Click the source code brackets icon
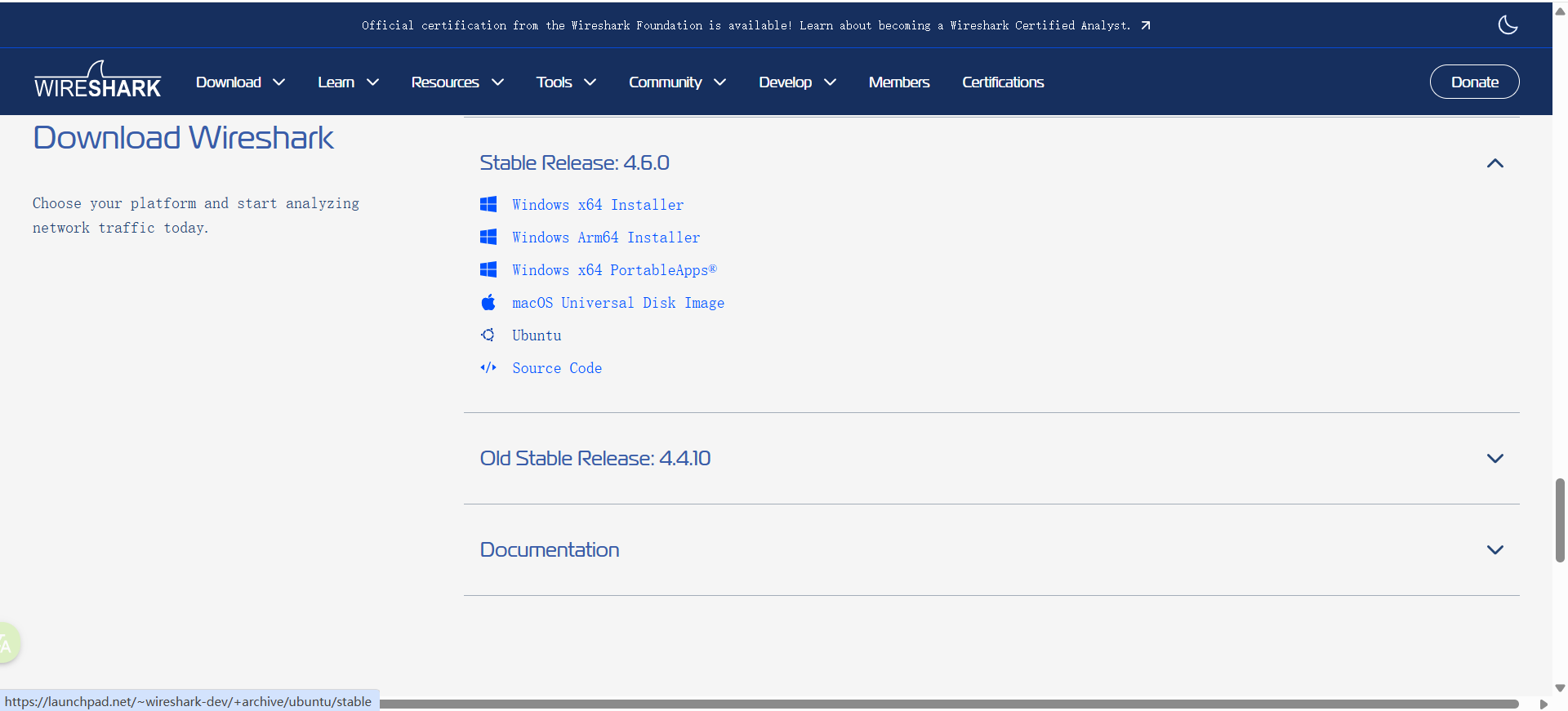The image size is (1568, 711). (x=488, y=367)
